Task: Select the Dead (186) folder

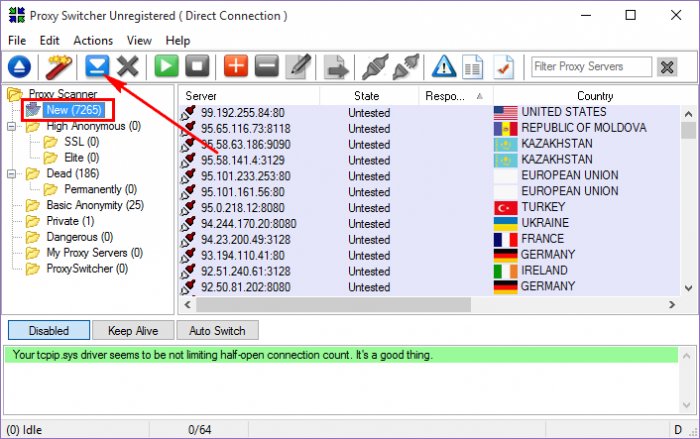Action: point(73,173)
